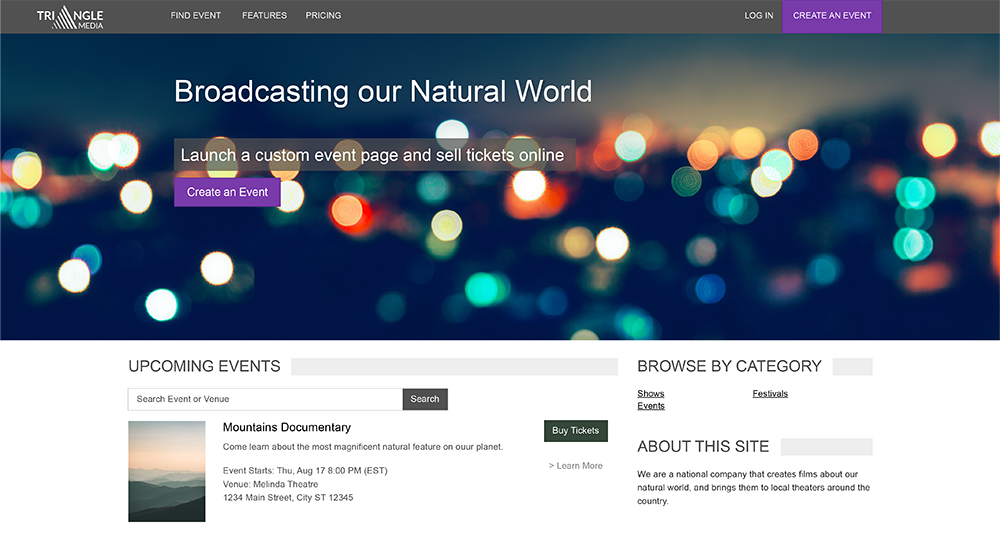Click the 1234 Main Street address text
This screenshot has width=1000, height=540.
(x=288, y=497)
